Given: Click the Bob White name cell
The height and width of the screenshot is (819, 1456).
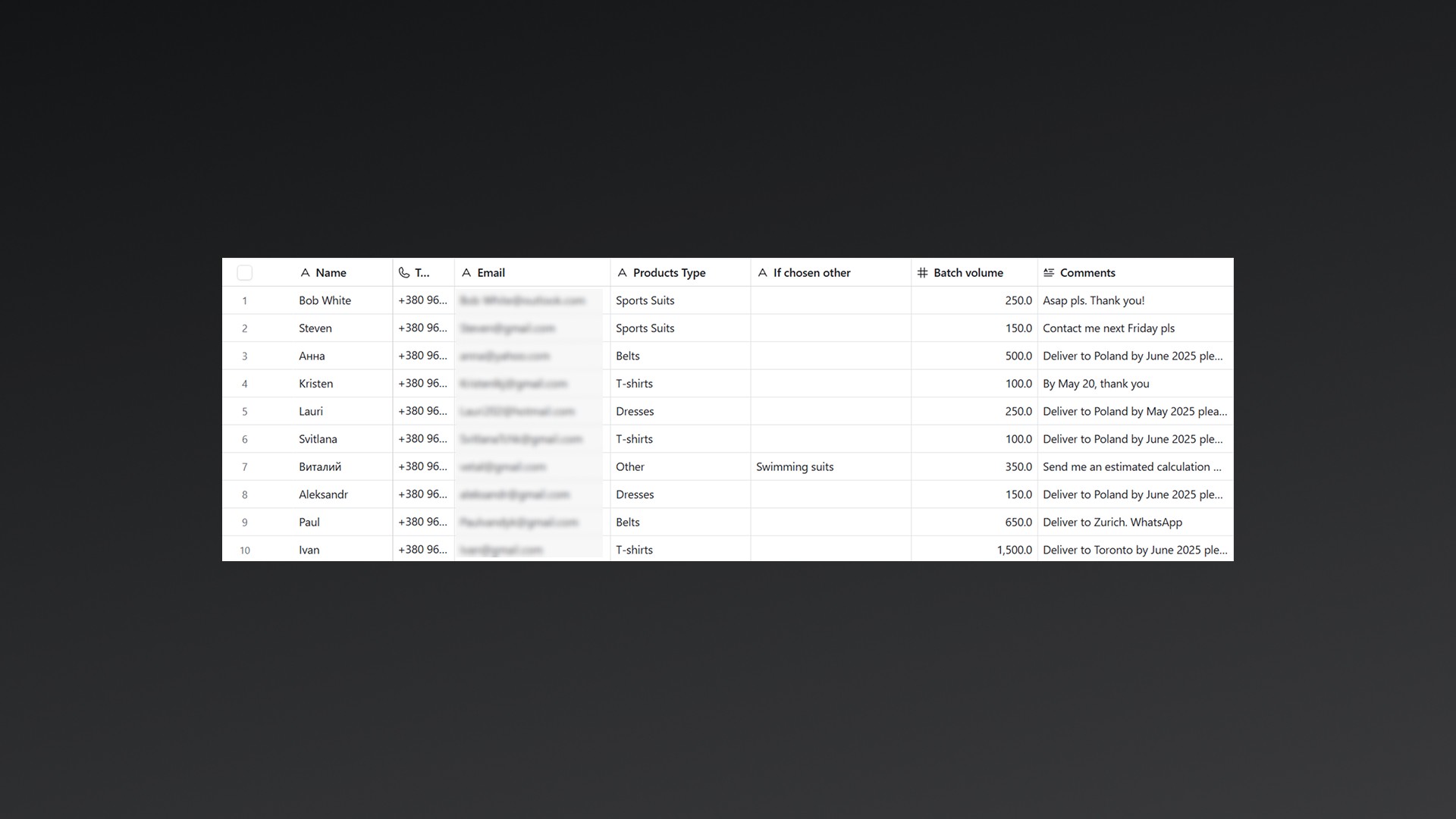Looking at the screenshot, I should pyautogui.click(x=325, y=301).
